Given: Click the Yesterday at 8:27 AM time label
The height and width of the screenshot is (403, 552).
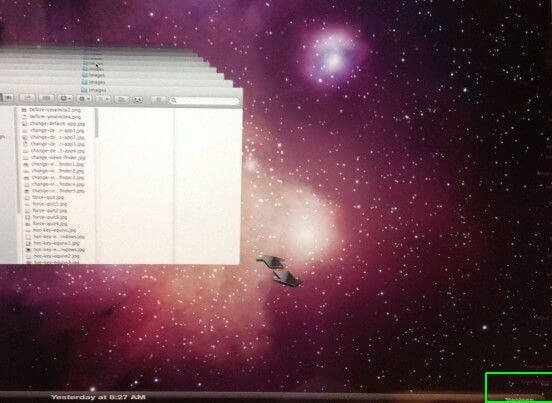Looking at the screenshot, I should [98, 397].
